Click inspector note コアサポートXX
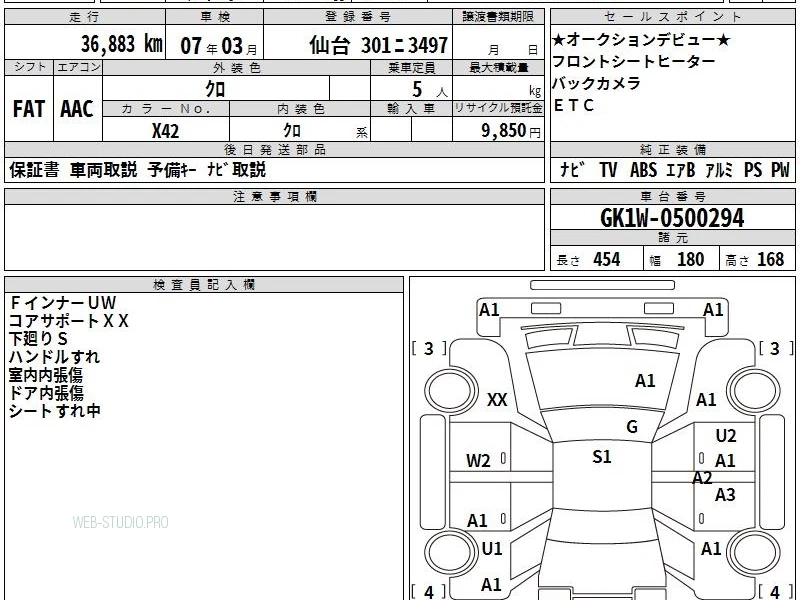This screenshot has height=600, width=800. (x=69, y=321)
